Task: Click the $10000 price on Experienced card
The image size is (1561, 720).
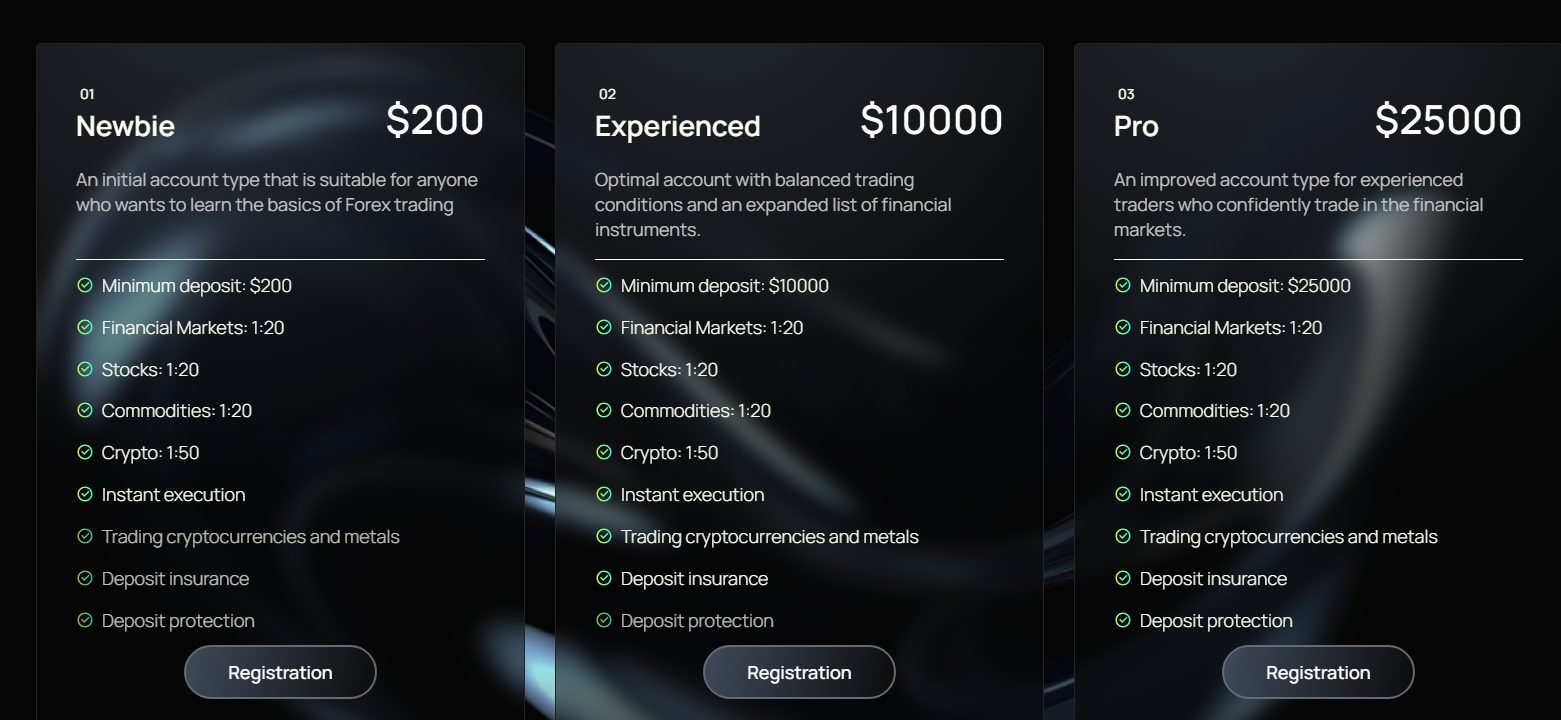Action: coord(932,120)
